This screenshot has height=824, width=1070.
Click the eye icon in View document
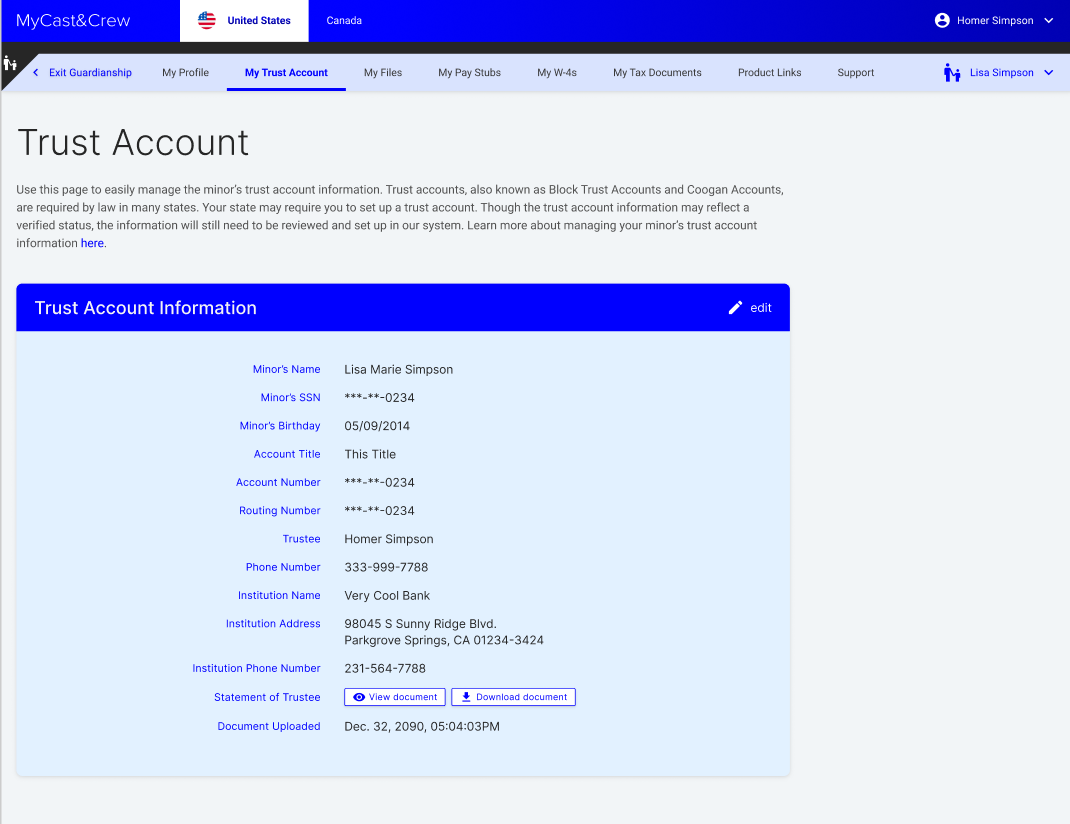tap(359, 697)
